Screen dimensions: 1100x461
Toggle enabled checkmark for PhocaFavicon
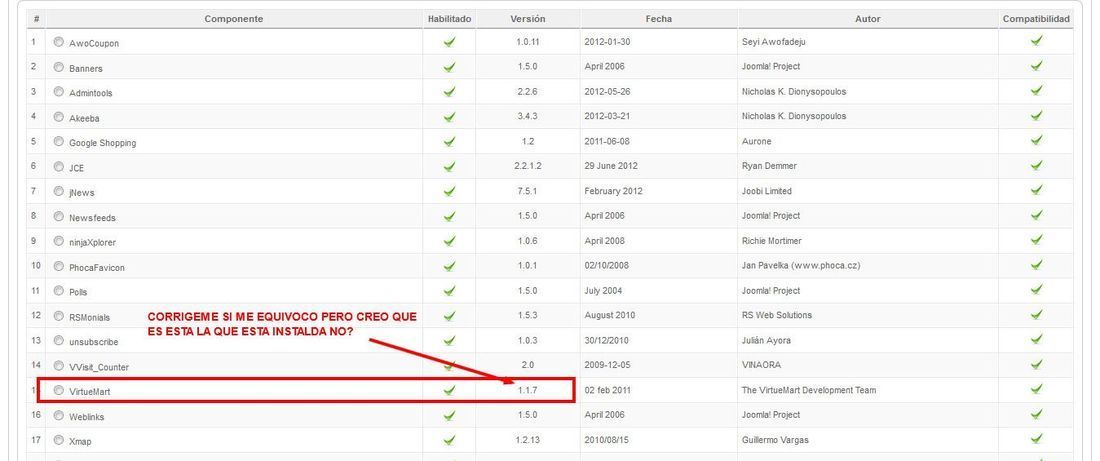(450, 267)
